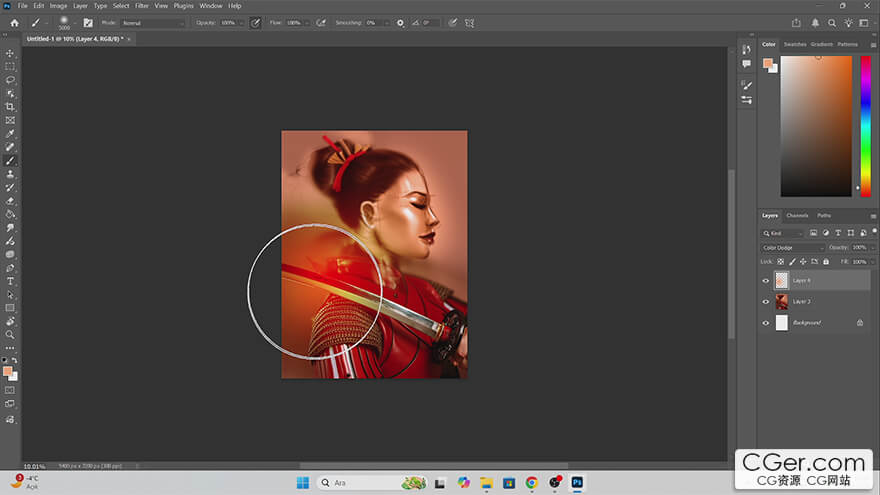The height and width of the screenshot is (495, 880).
Task: Select the Zoom magnifier tool
Action: (10, 335)
